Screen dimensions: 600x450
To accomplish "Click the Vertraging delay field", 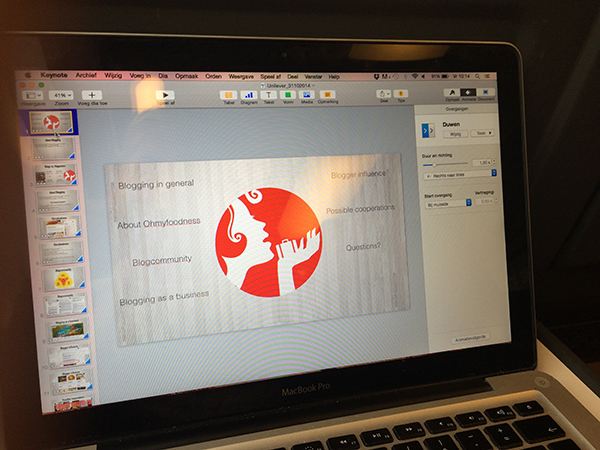I will point(485,201).
